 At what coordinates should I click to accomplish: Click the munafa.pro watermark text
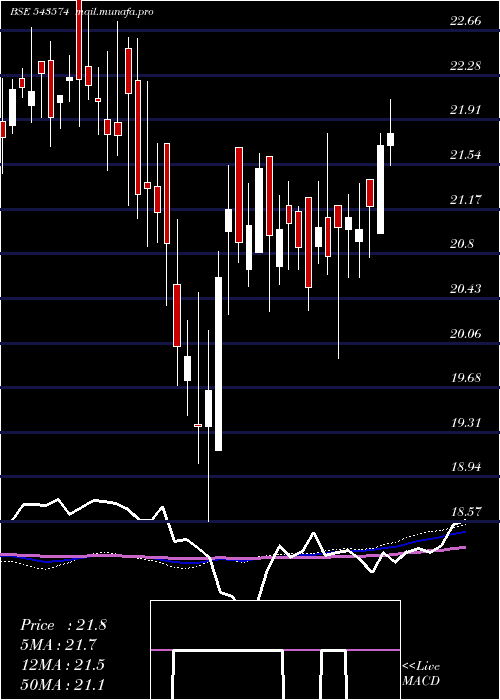pyautogui.click(x=115, y=12)
